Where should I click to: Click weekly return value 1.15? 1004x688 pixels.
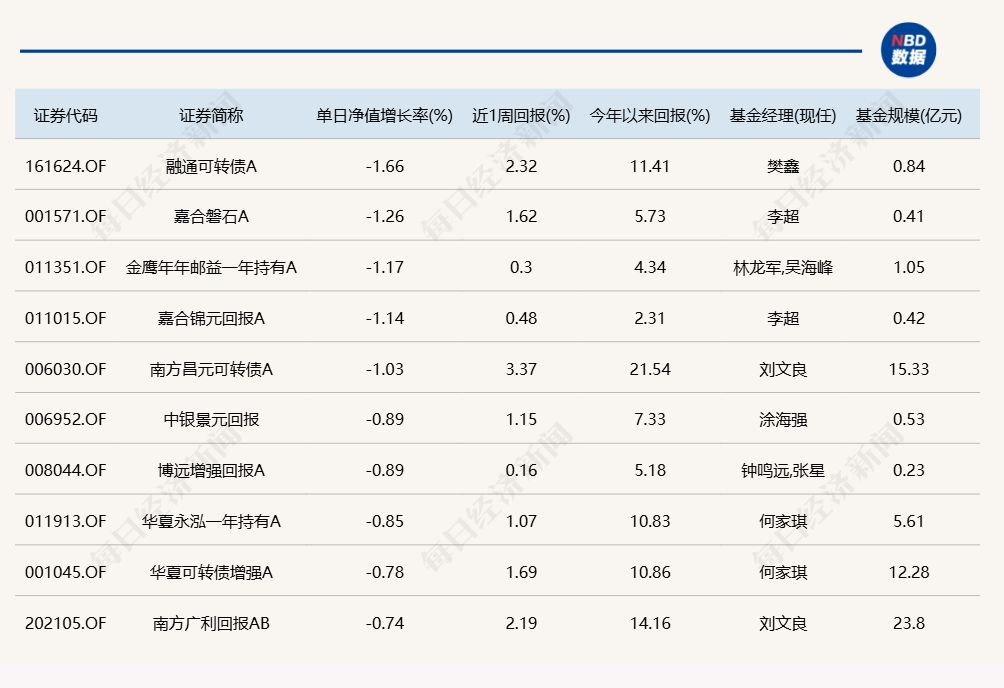pos(521,419)
